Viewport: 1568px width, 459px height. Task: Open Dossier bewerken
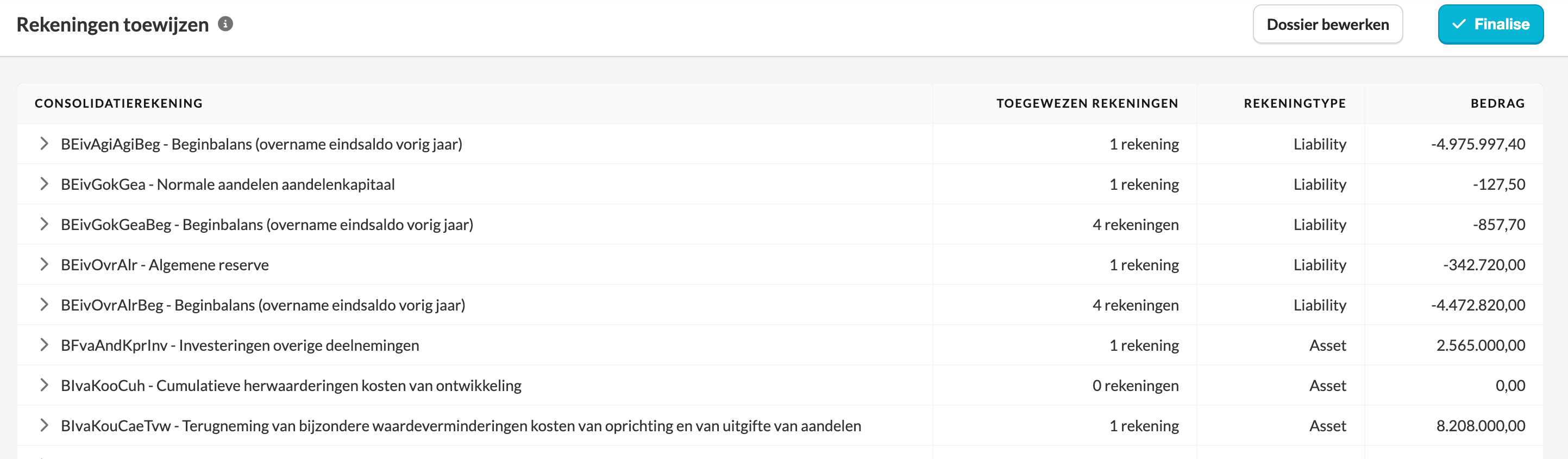1327,24
